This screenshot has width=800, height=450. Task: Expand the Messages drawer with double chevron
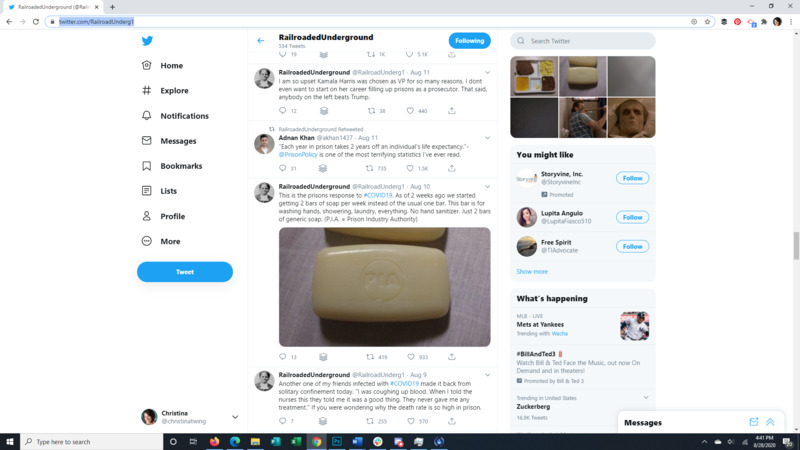click(770, 422)
